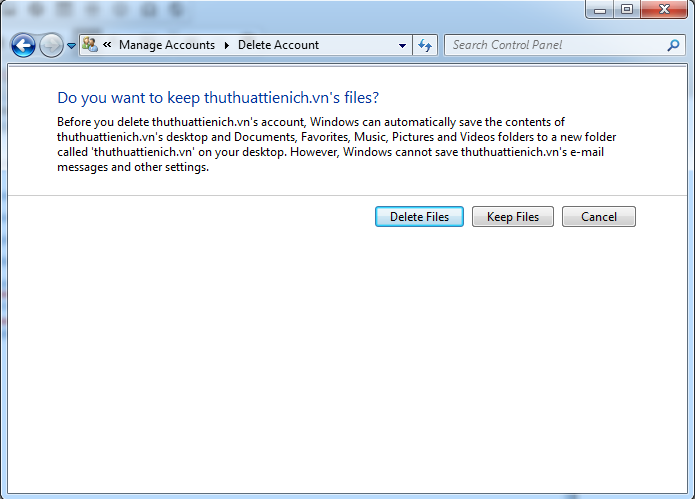Click the magnifier search icon

[673, 45]
